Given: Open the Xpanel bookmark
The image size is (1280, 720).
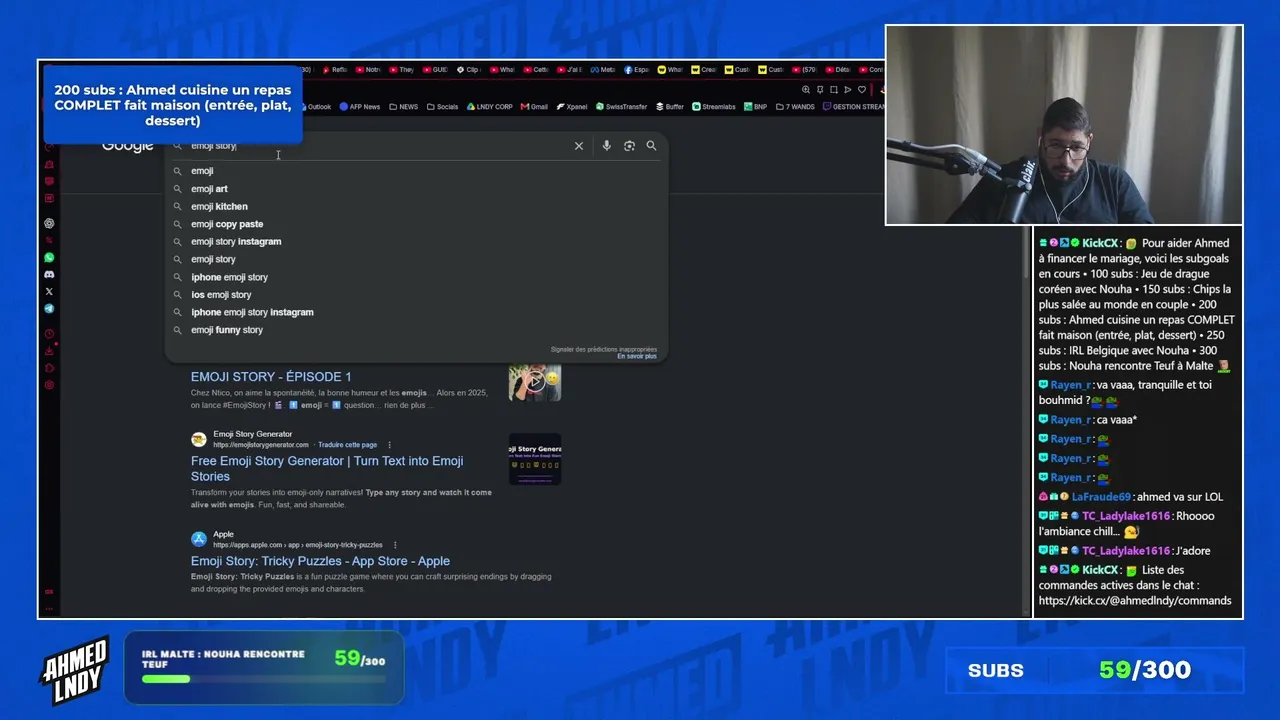Looking at the screenshot, I should tap(572, 107).
